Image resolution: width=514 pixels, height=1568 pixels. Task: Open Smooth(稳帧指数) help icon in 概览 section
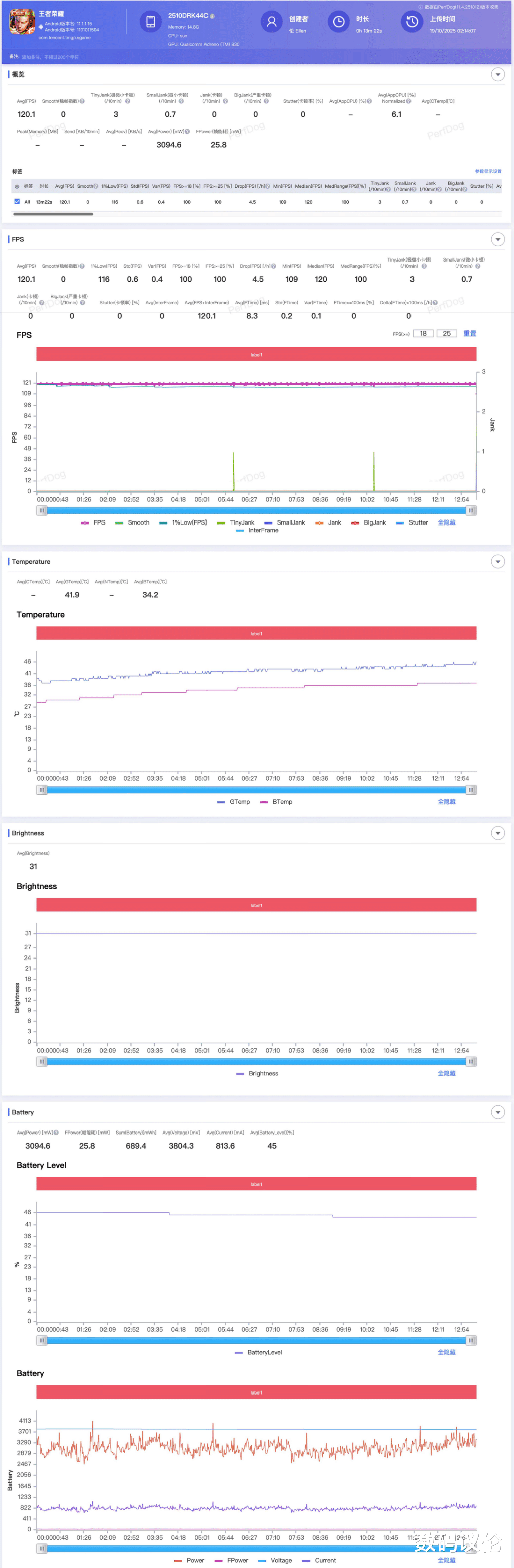(x=82, y=101)
